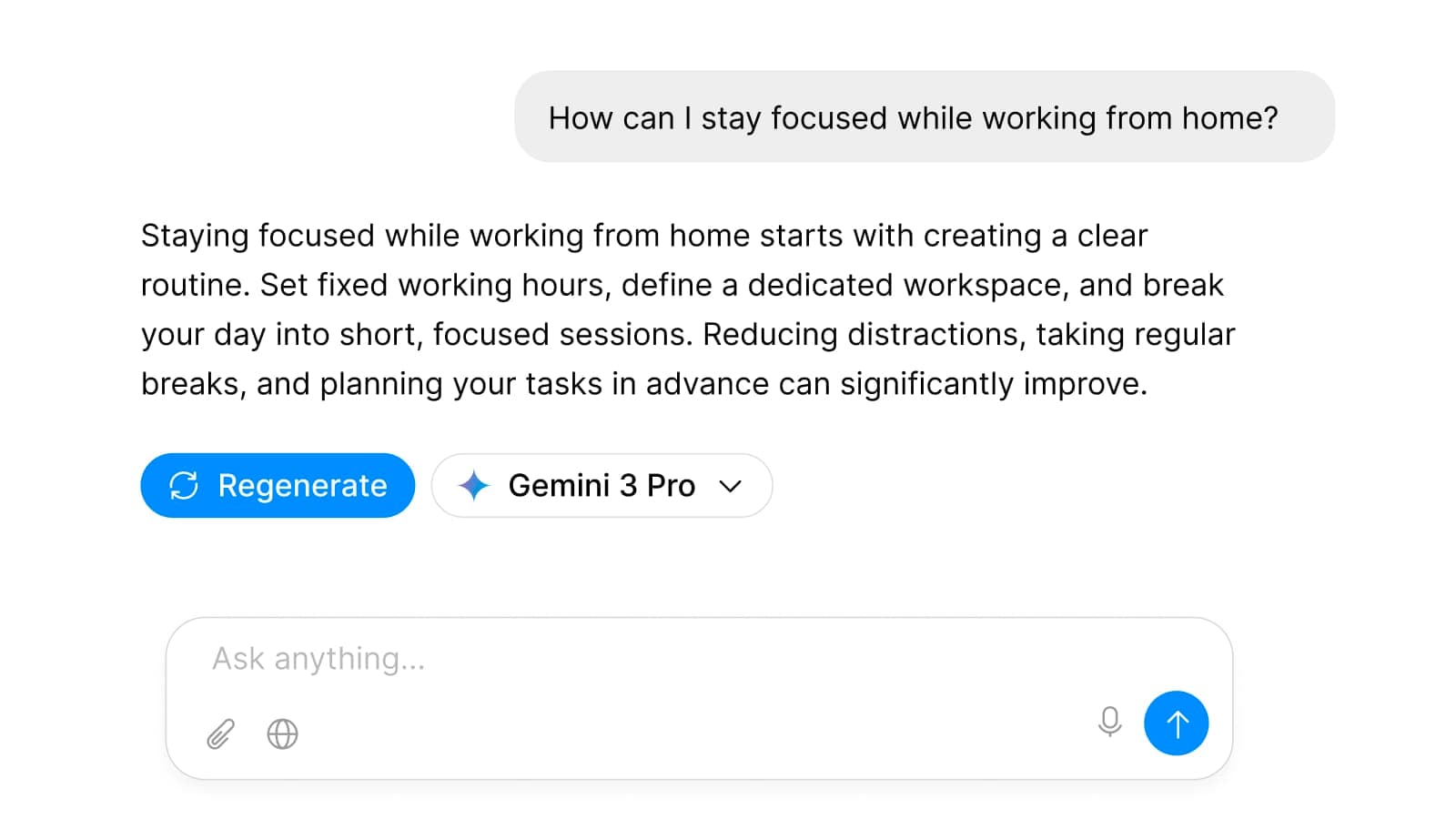Click the response line starting "routine. Set fixed"
The image size is (1456, 819).
click(x=682, y=285)
